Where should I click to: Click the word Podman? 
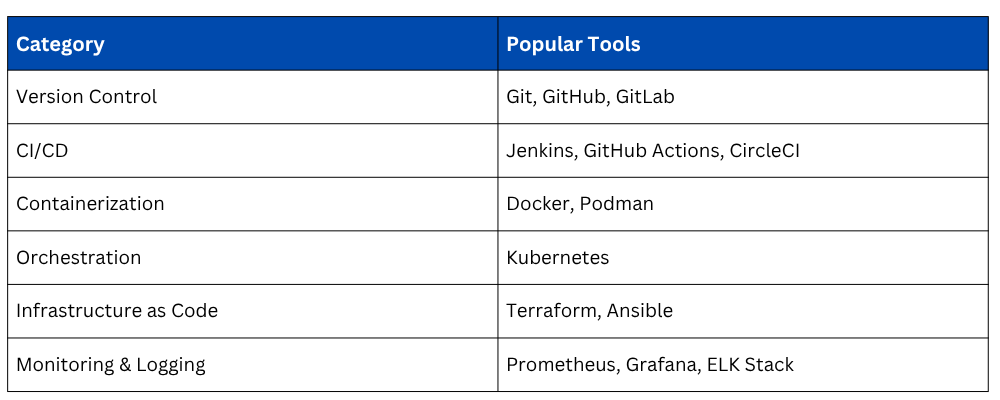tap(618, 204)
